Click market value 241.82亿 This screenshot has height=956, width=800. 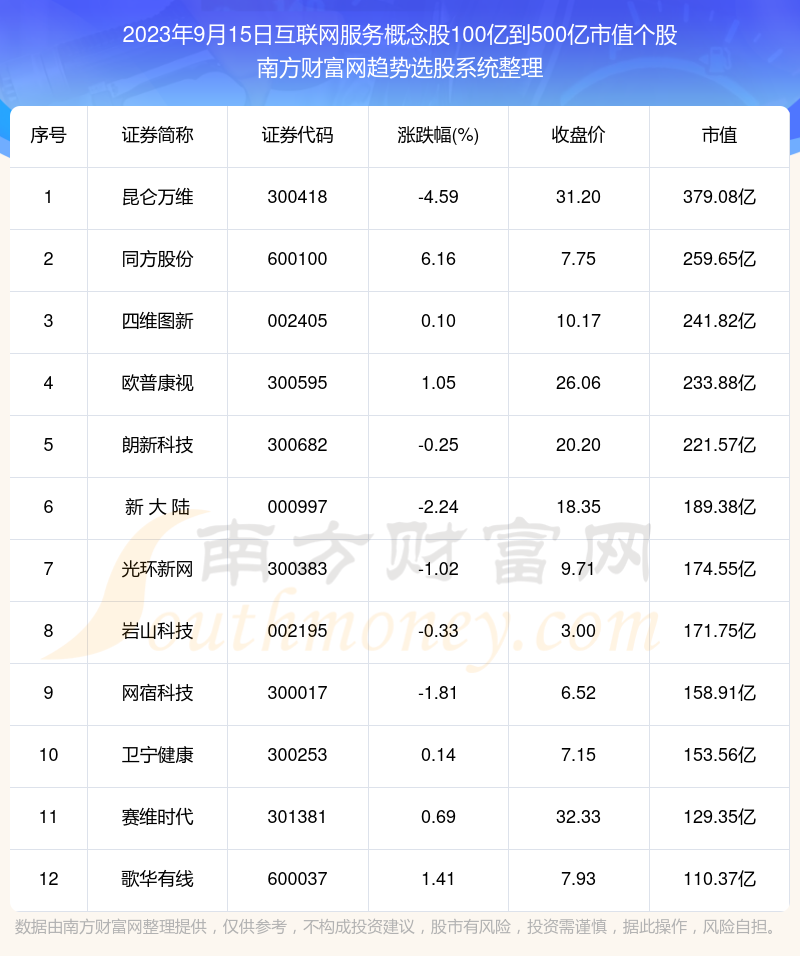tap(720, 321)
